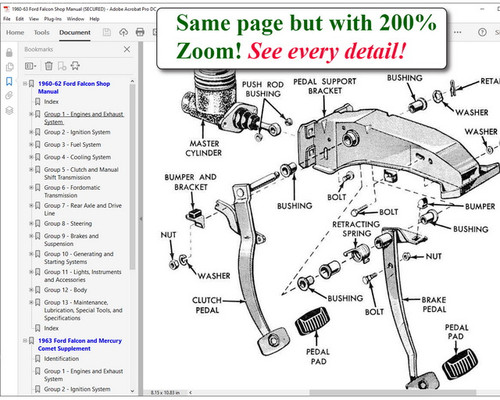Expand Group 13 - Maintenance, Lubrication, Special Tools
This screenshot has width=500, height=400.
31,302
